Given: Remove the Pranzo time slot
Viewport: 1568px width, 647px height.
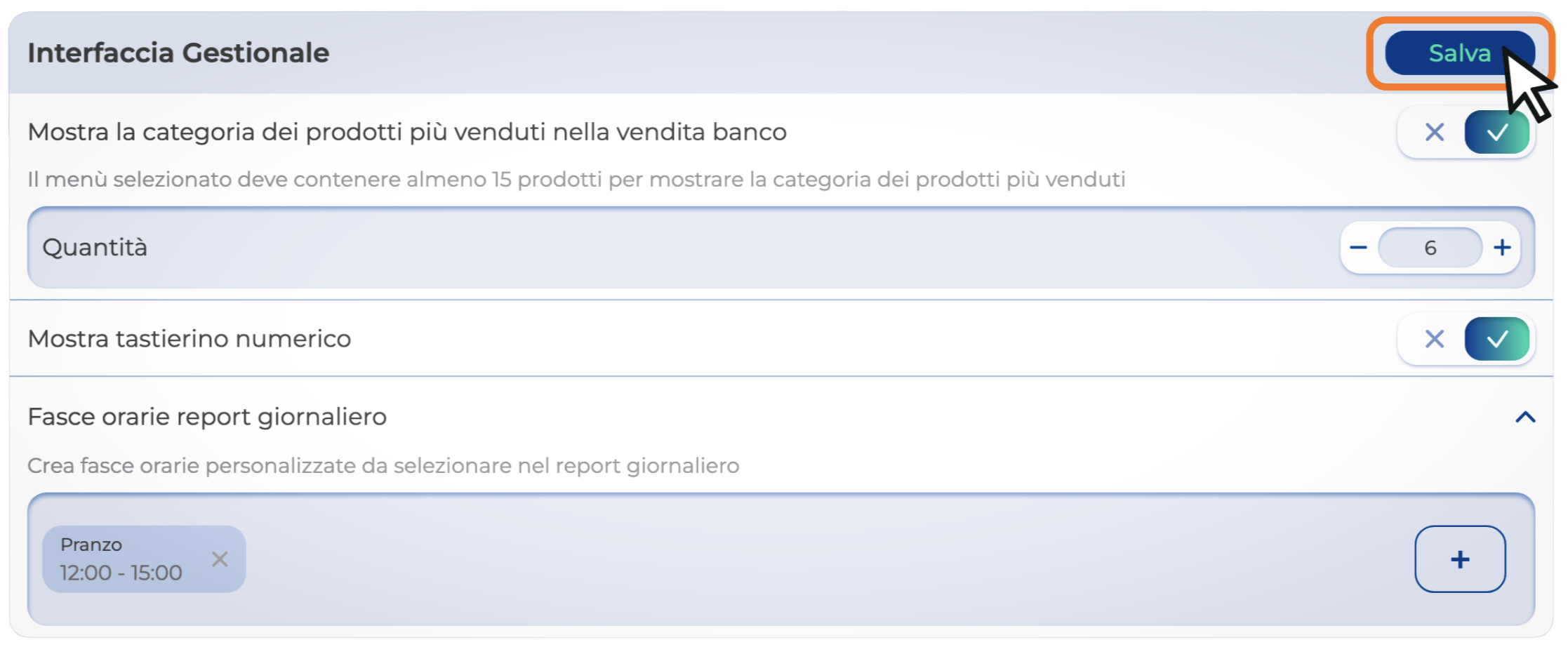Looking at the screenshot, I should [x=220, y=559].
